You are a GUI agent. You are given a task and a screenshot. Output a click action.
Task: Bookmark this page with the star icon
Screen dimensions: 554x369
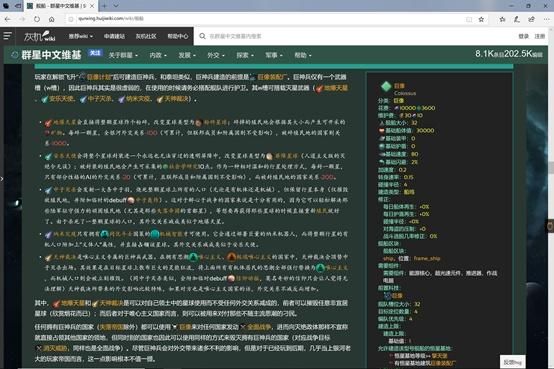tap(481, 19)
